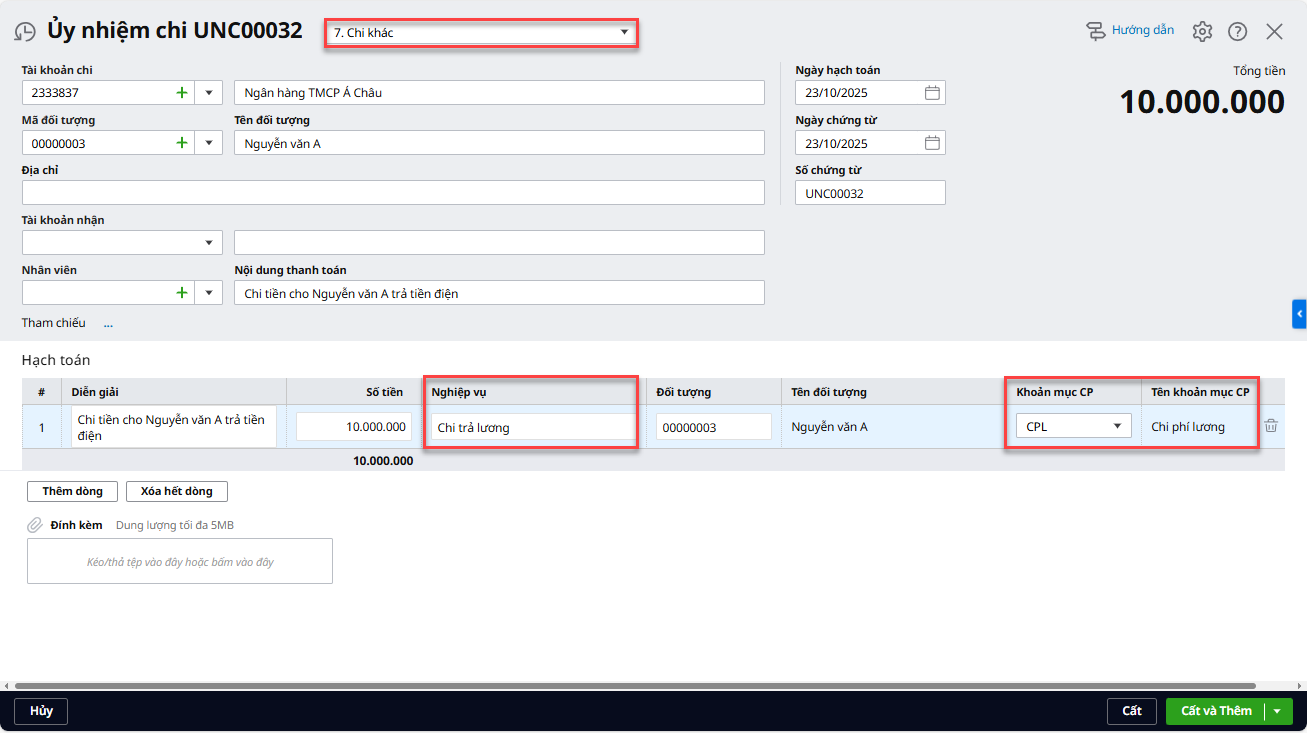Click green plus to add Nhân viên

point(182,293)
